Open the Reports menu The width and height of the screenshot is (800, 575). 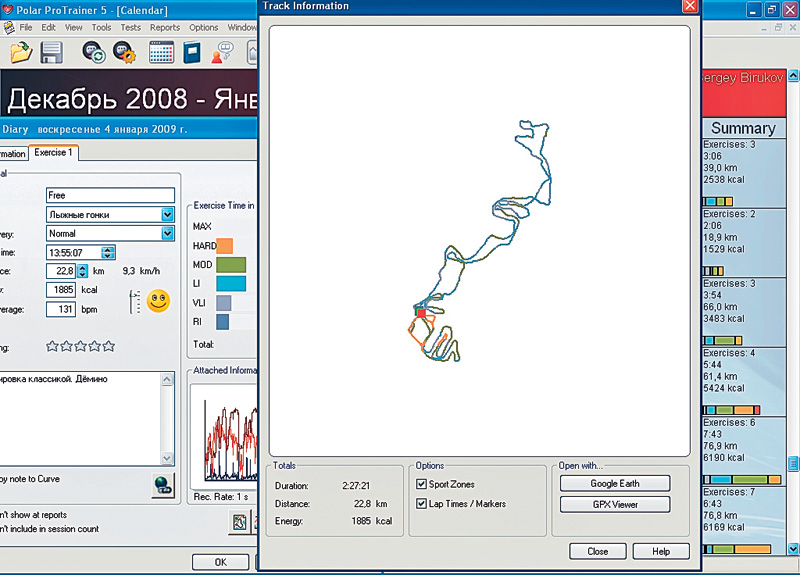pyautogui.click(x=165, y=28)
